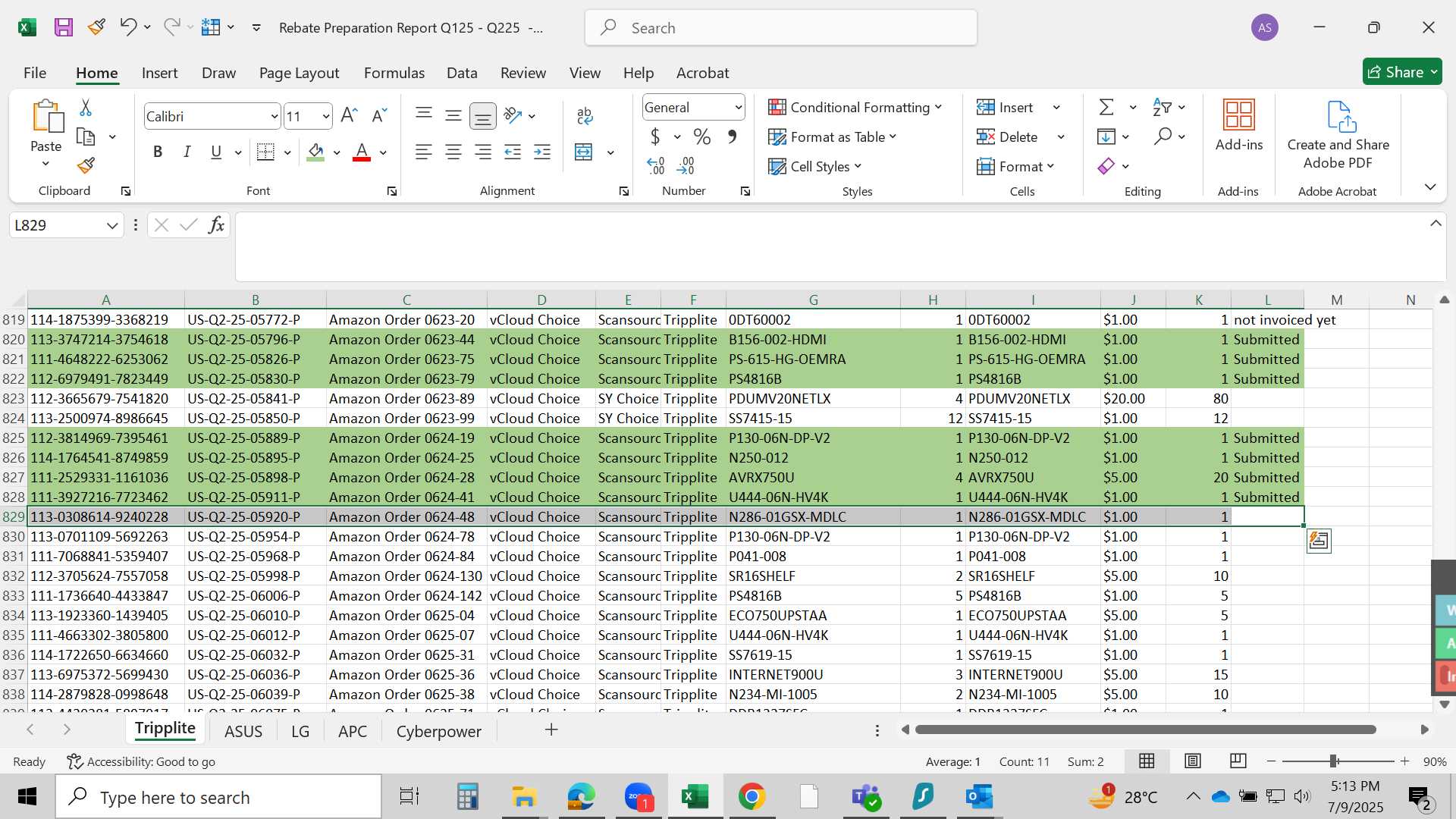The width and height of the screenshot is (1456, 819).
Task: Collapse the ribbon with the chevron
Action: pos(1430,187)
